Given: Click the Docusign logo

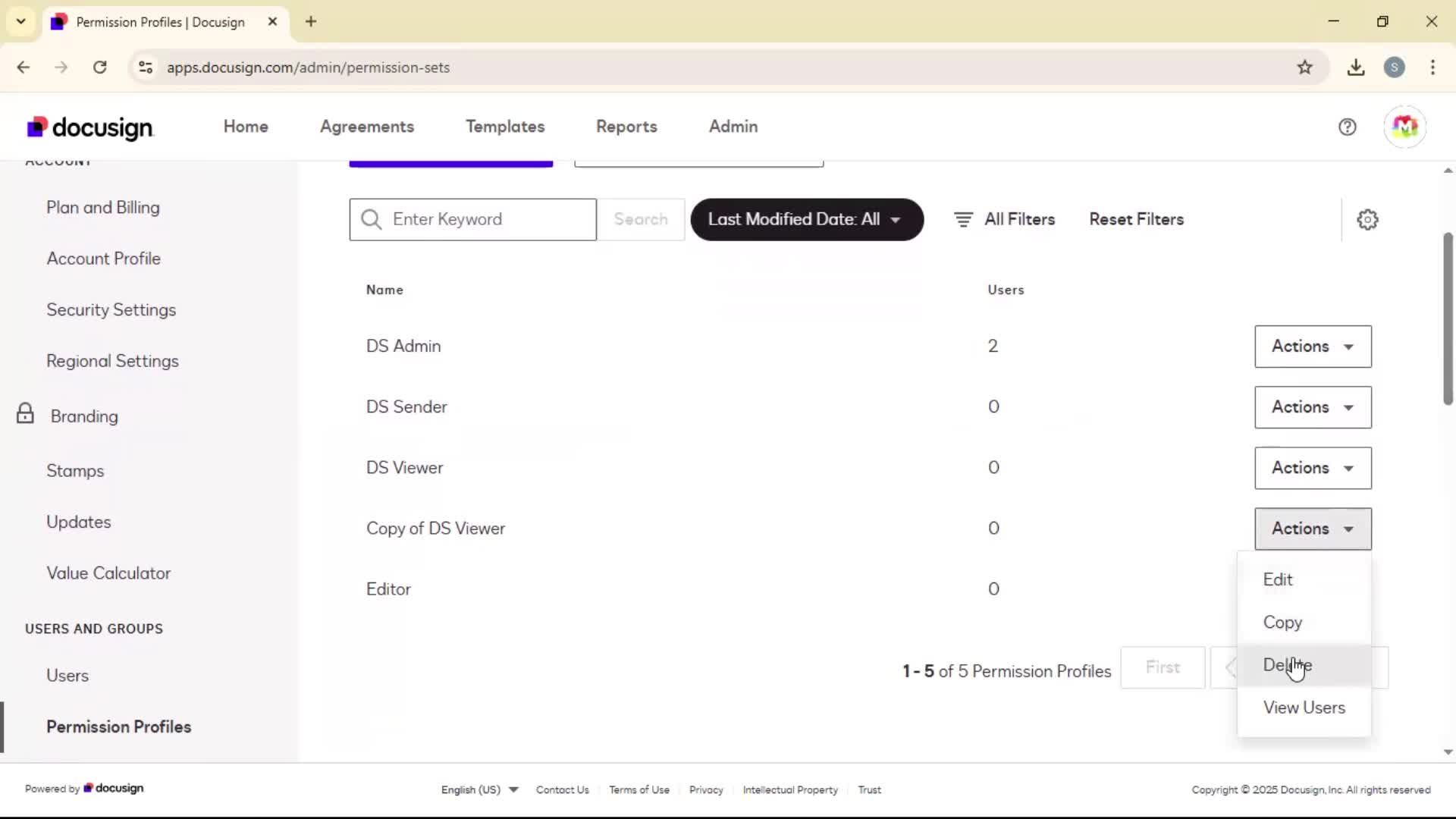Looking at the screenshot, I should pyautogui.click(x=89, y=127).
